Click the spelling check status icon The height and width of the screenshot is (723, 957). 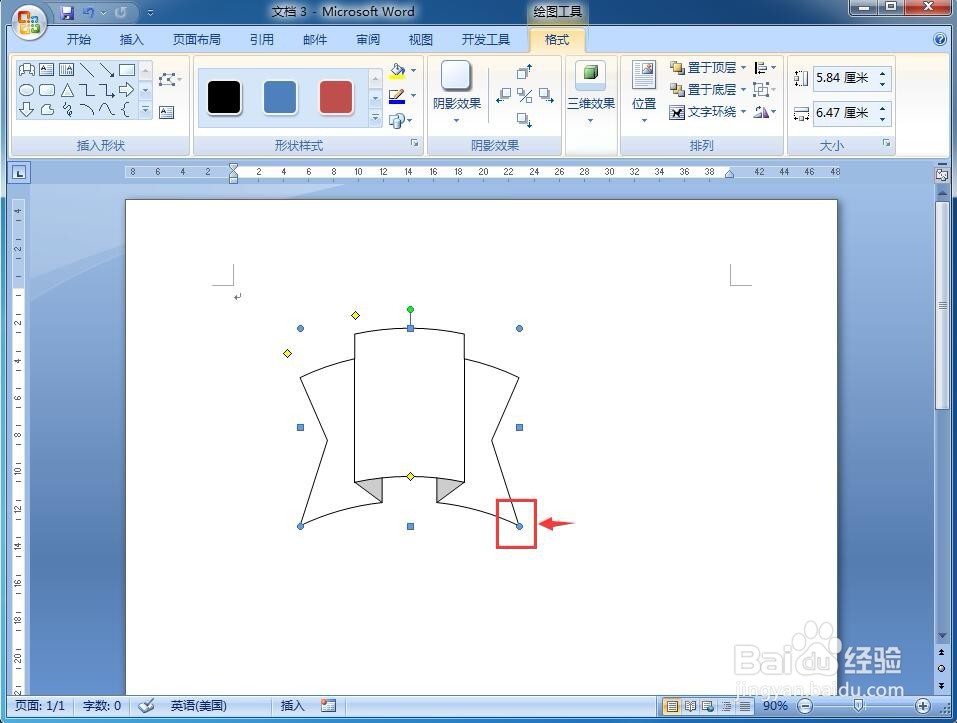146,706
